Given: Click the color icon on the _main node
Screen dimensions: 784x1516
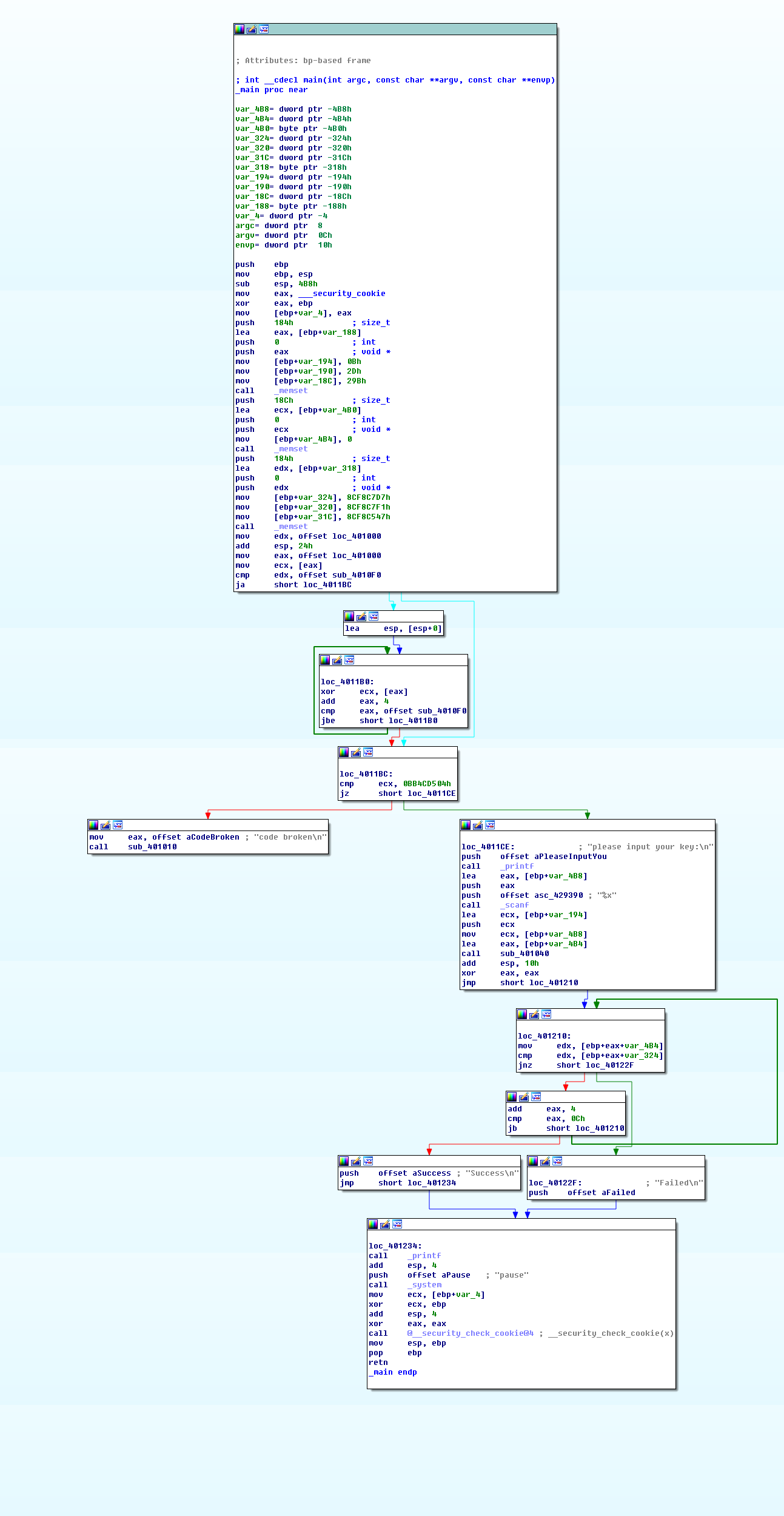Looking at the screenshot, I should click(x=240, y=29).
